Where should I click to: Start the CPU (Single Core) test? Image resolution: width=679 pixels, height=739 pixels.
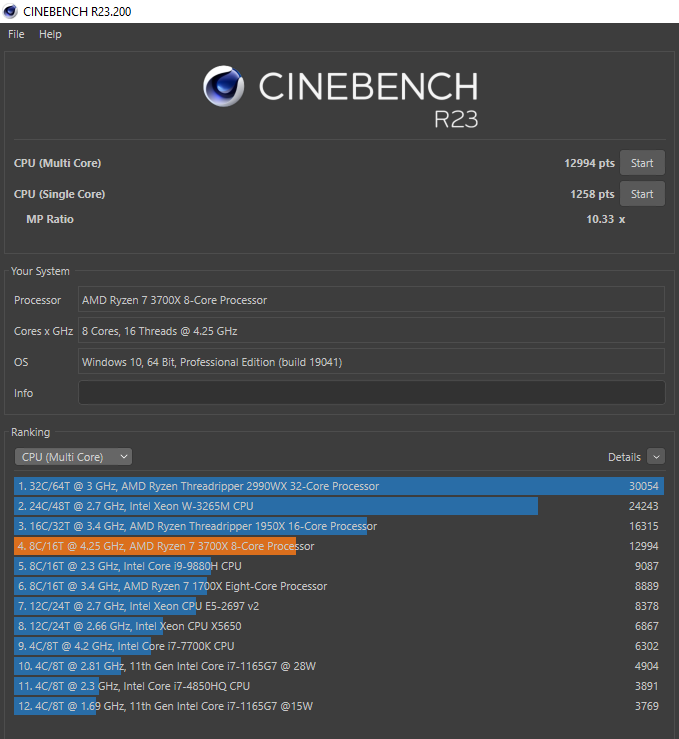pyautogui.click(x=642, y=194)
